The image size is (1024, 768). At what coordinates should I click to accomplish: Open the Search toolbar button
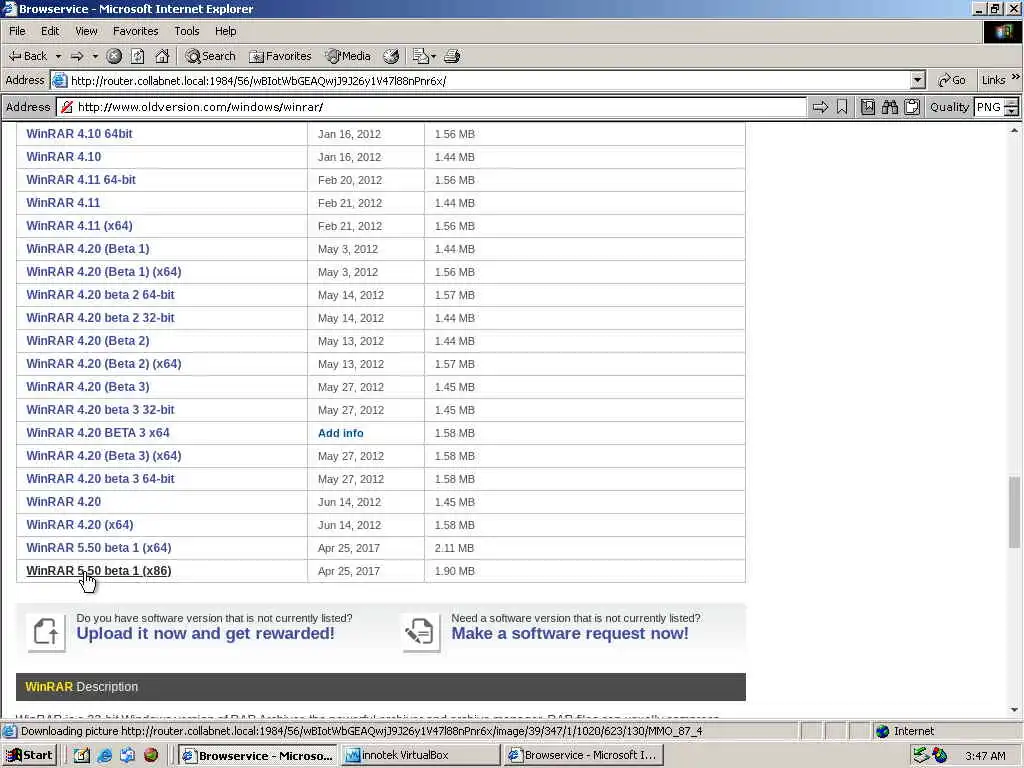(x=210, y=56)
